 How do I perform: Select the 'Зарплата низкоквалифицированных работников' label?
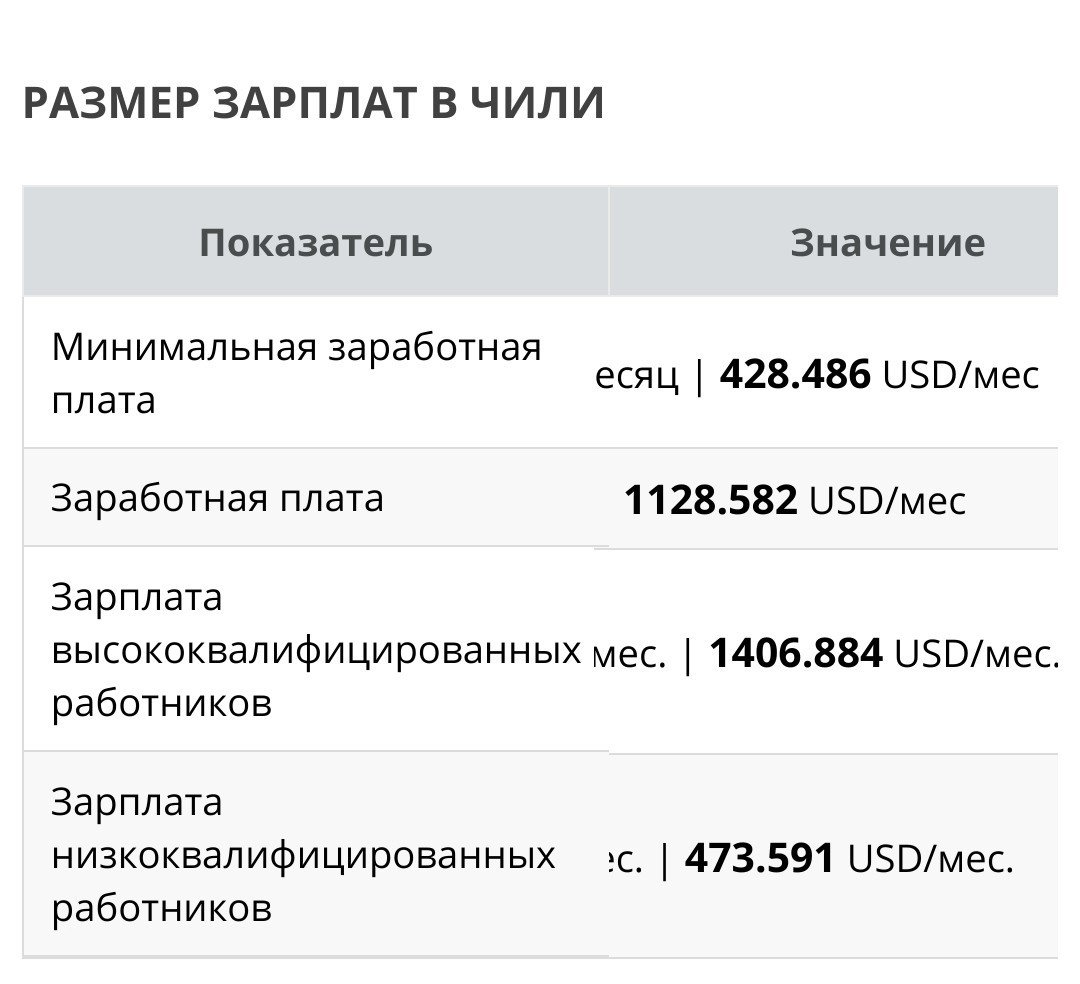click(303, 855)
